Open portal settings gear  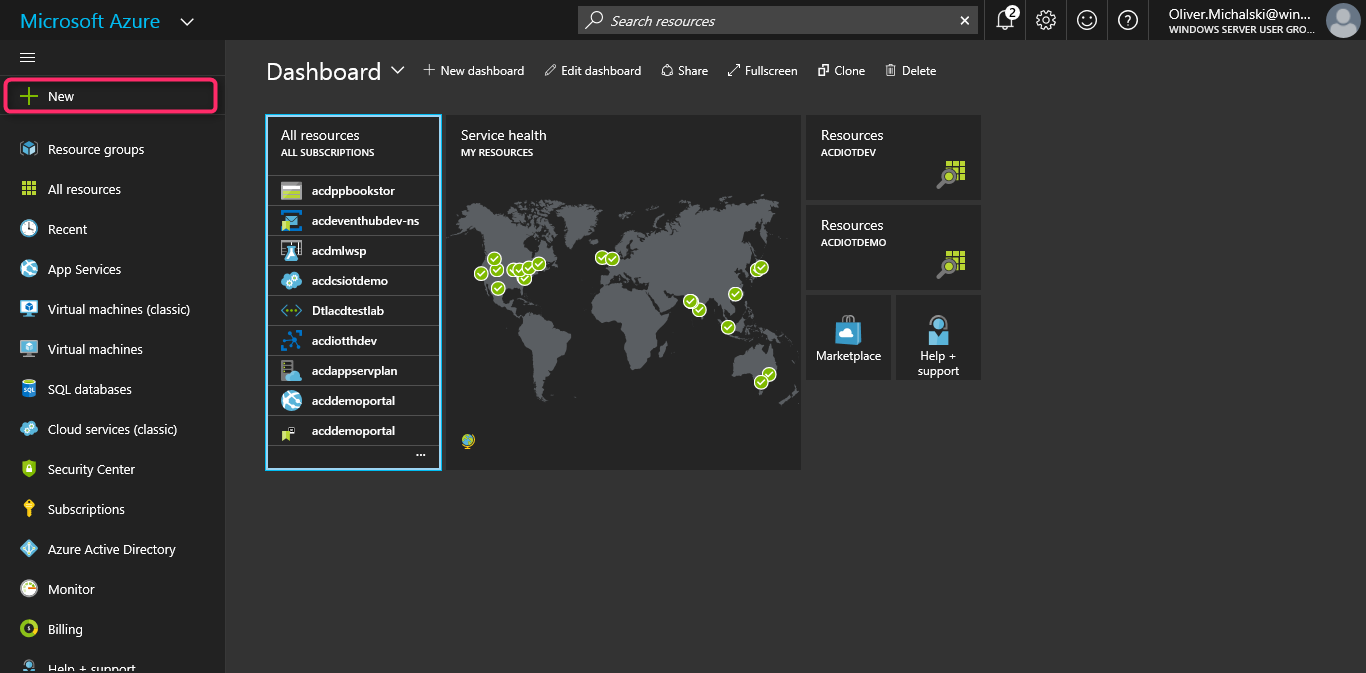point(1046,20)
